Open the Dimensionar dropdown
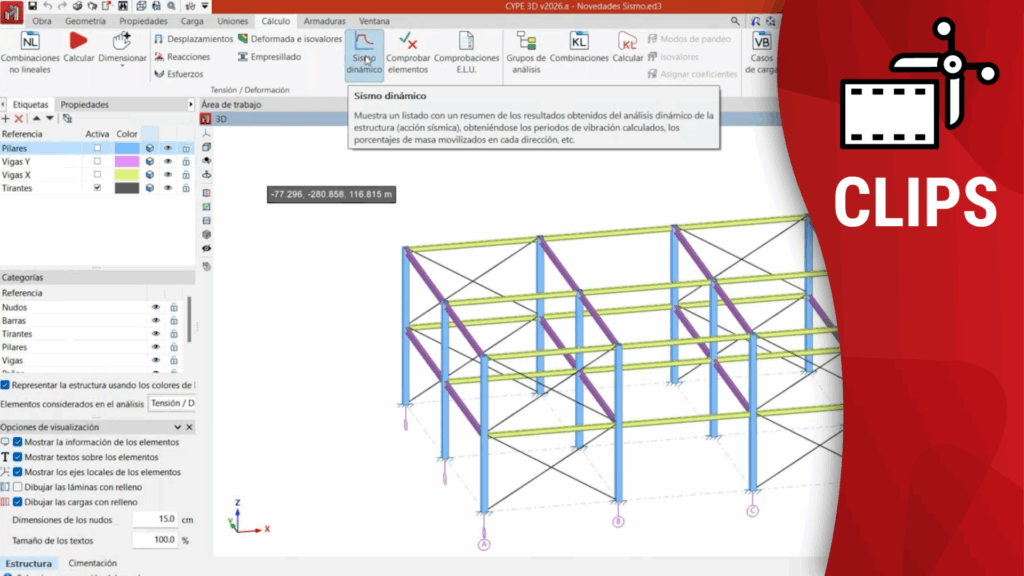The image size is (1024, 576). click(122, 58)
